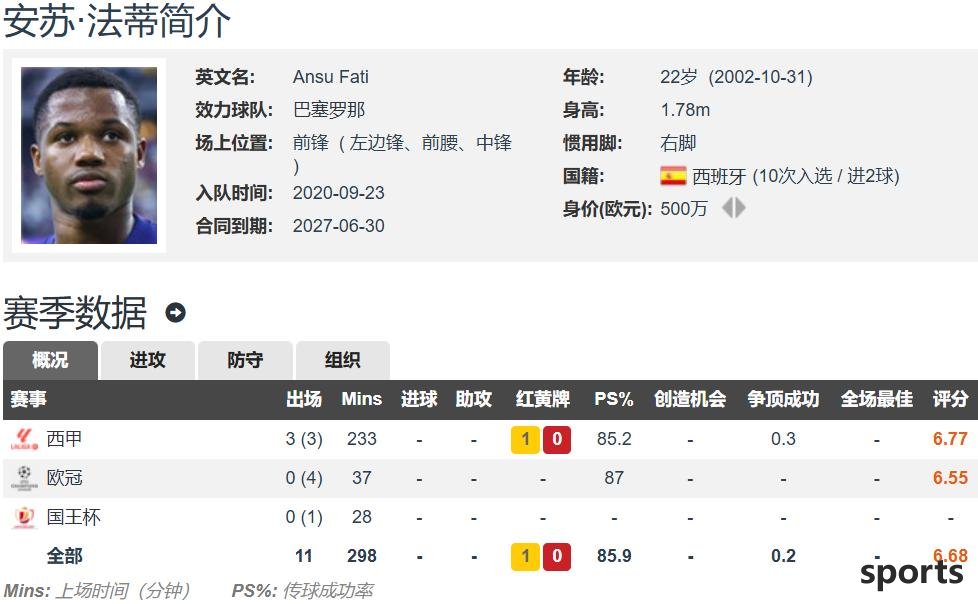This screenshot has width=978, height=604.
Task: Click the Copa del Rey logo icon
Action: [24, 517]
